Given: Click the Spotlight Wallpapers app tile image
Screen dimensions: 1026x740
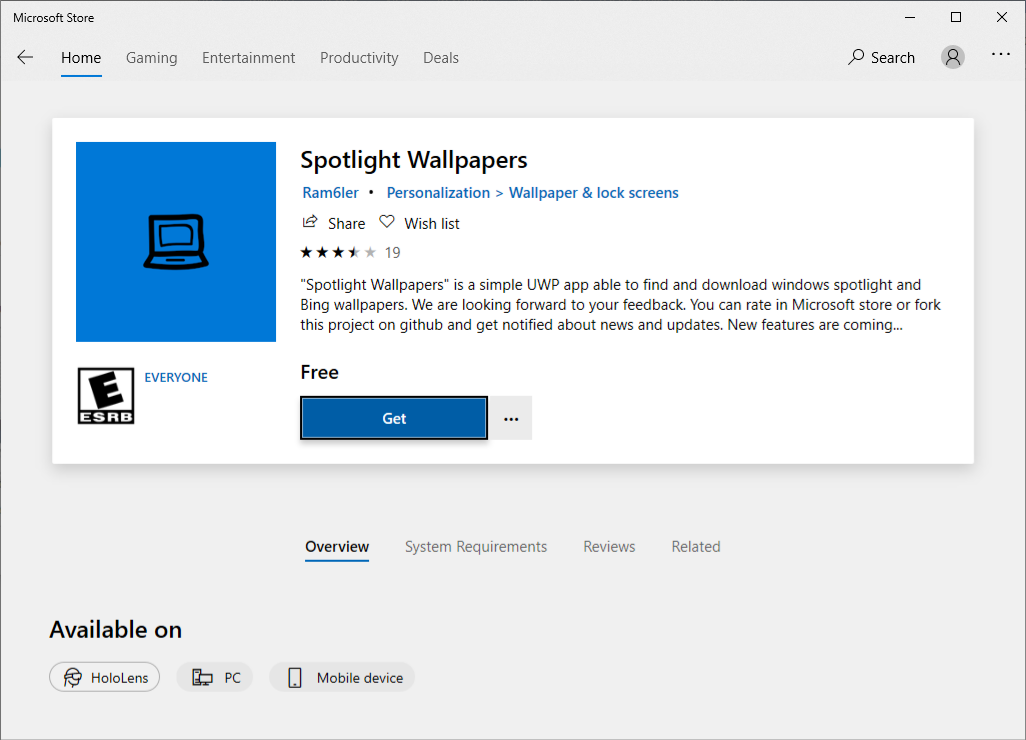Looking at the screenshot, I should coord(176,242).
